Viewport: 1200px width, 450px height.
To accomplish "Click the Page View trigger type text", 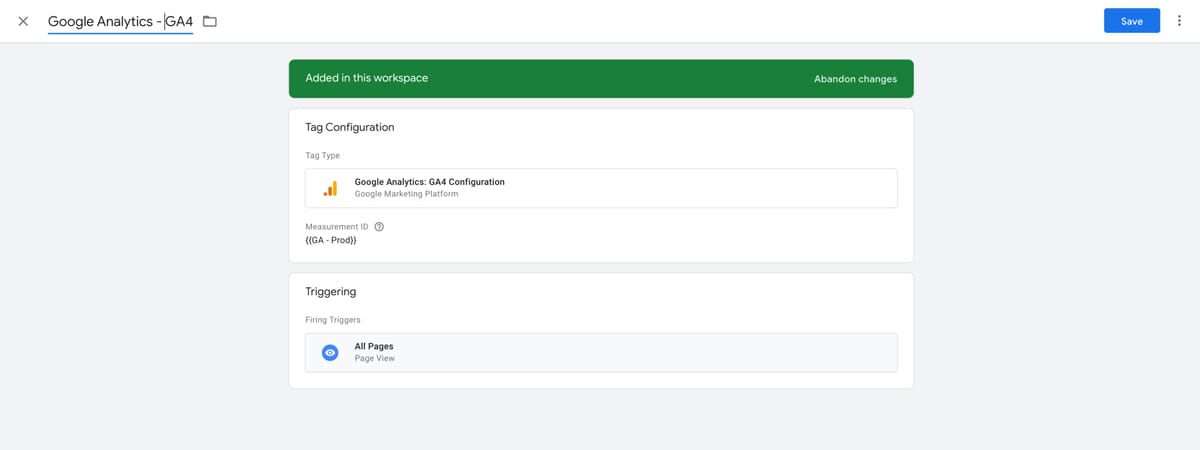I will pos(375,358).
